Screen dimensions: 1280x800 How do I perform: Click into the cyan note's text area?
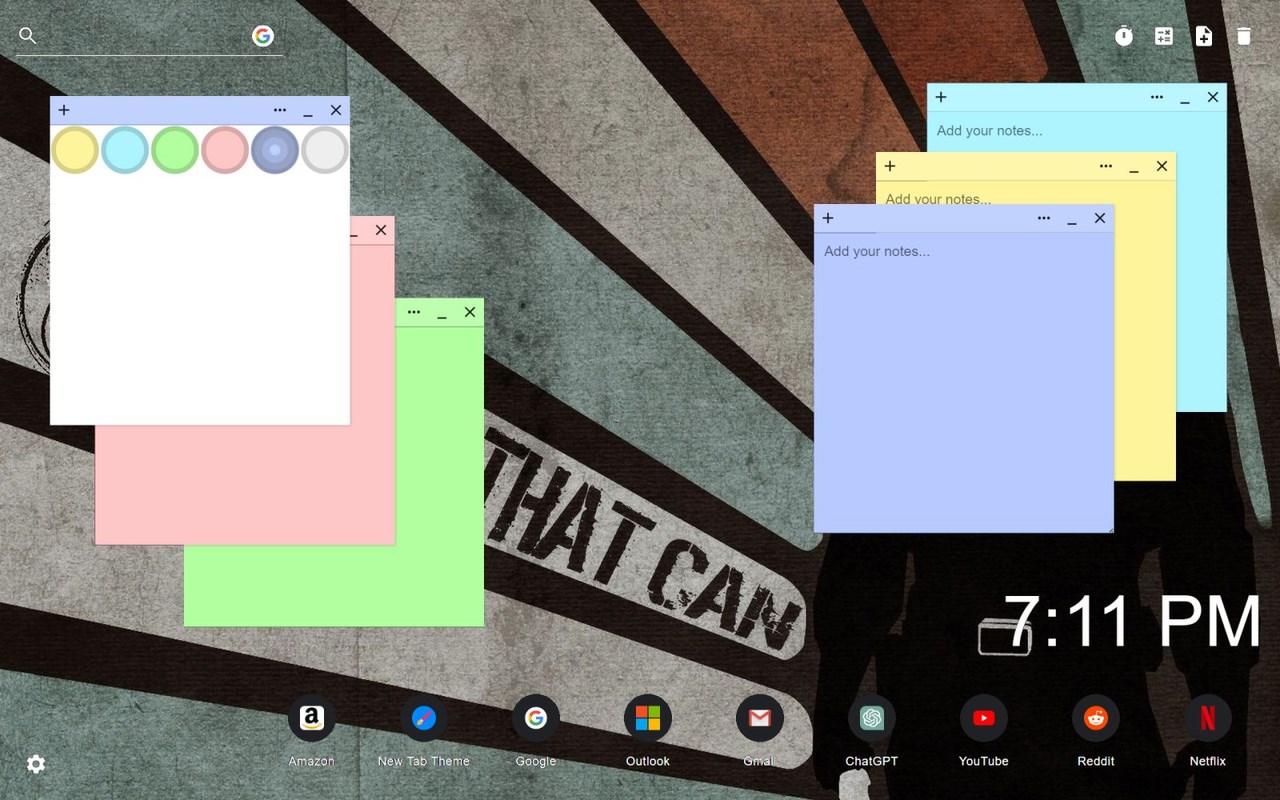[x=1076, y=261]
